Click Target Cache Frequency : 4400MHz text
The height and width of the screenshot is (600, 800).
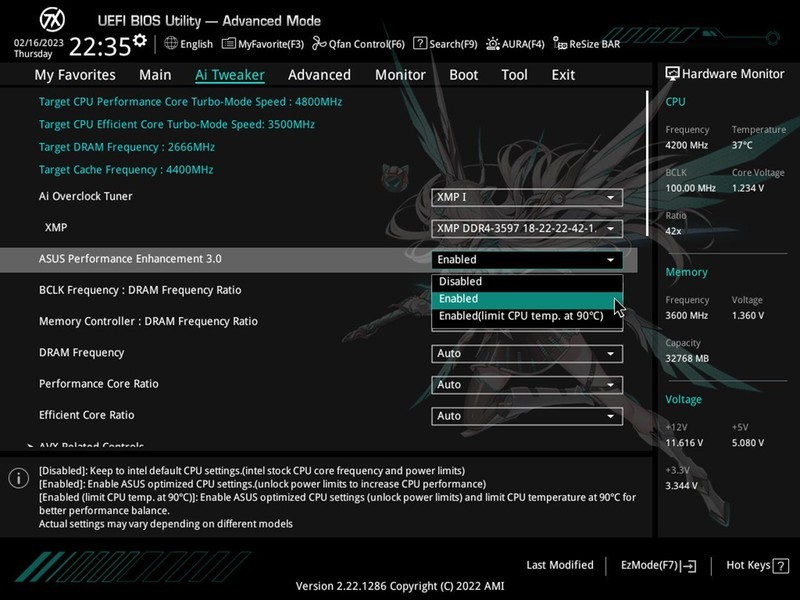pos(126,169)
